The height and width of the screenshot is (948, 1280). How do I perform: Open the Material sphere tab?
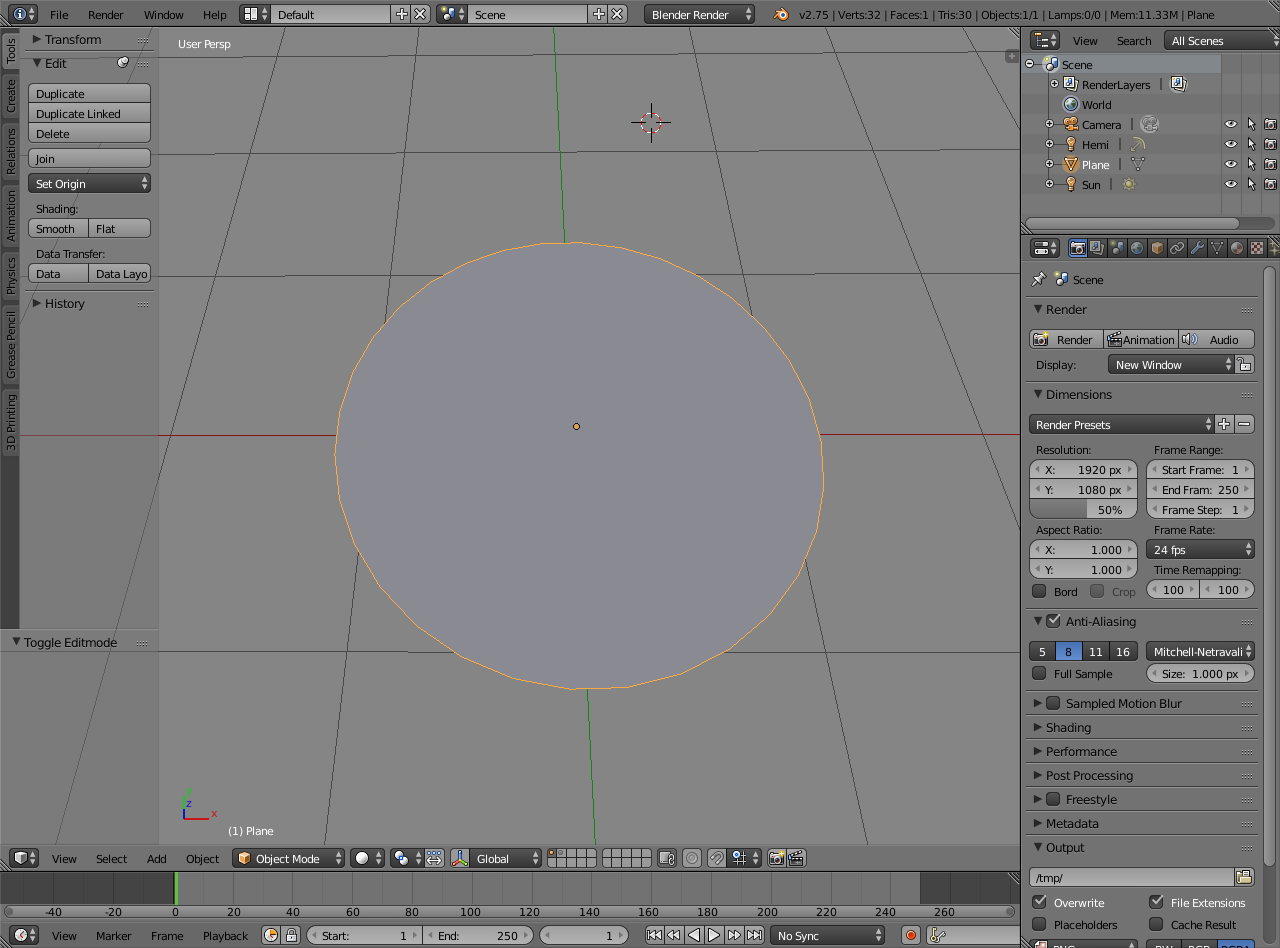click(x=1237, y=248)
